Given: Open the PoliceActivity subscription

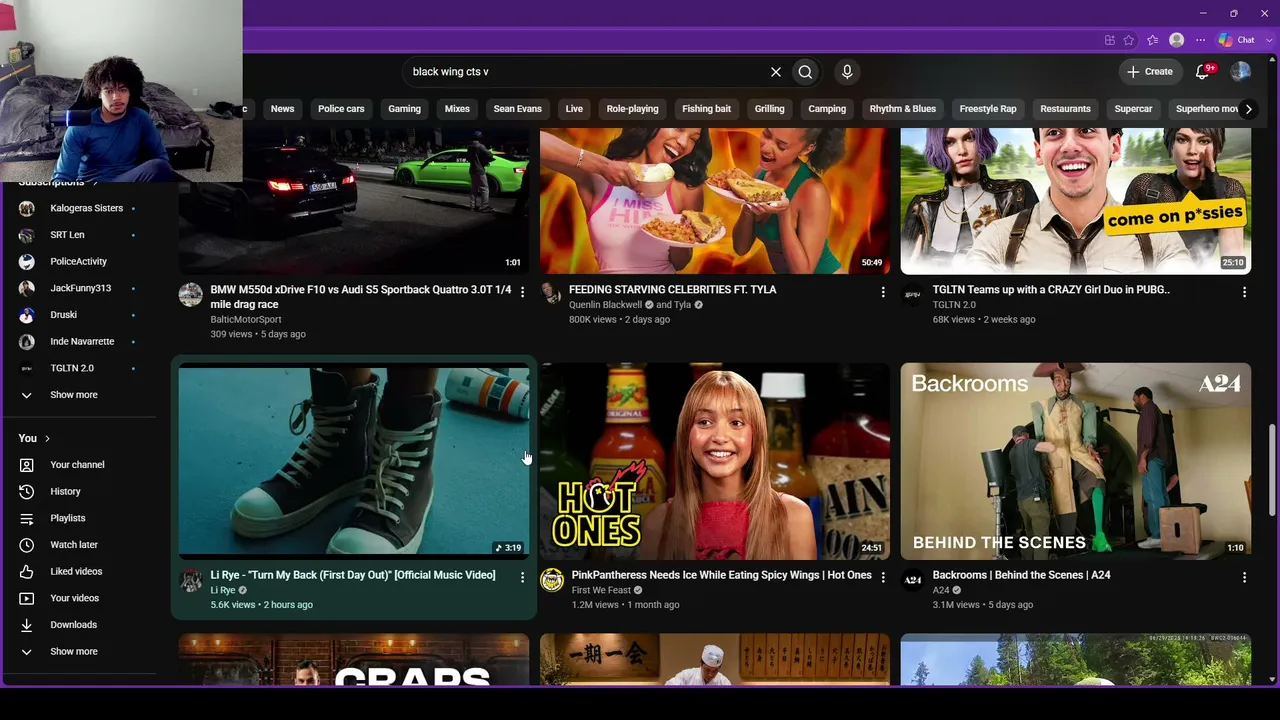Looking at the screenshot, I should pyautogui.click(x=78, y=262).
